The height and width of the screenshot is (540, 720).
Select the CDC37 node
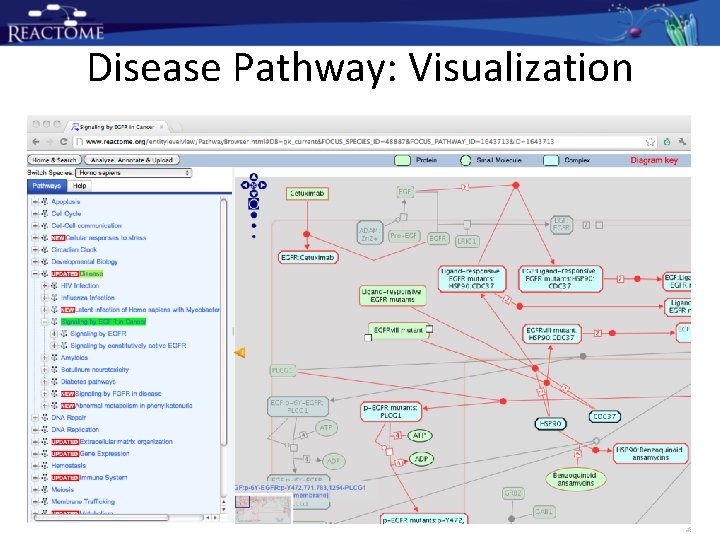[604, 416]
